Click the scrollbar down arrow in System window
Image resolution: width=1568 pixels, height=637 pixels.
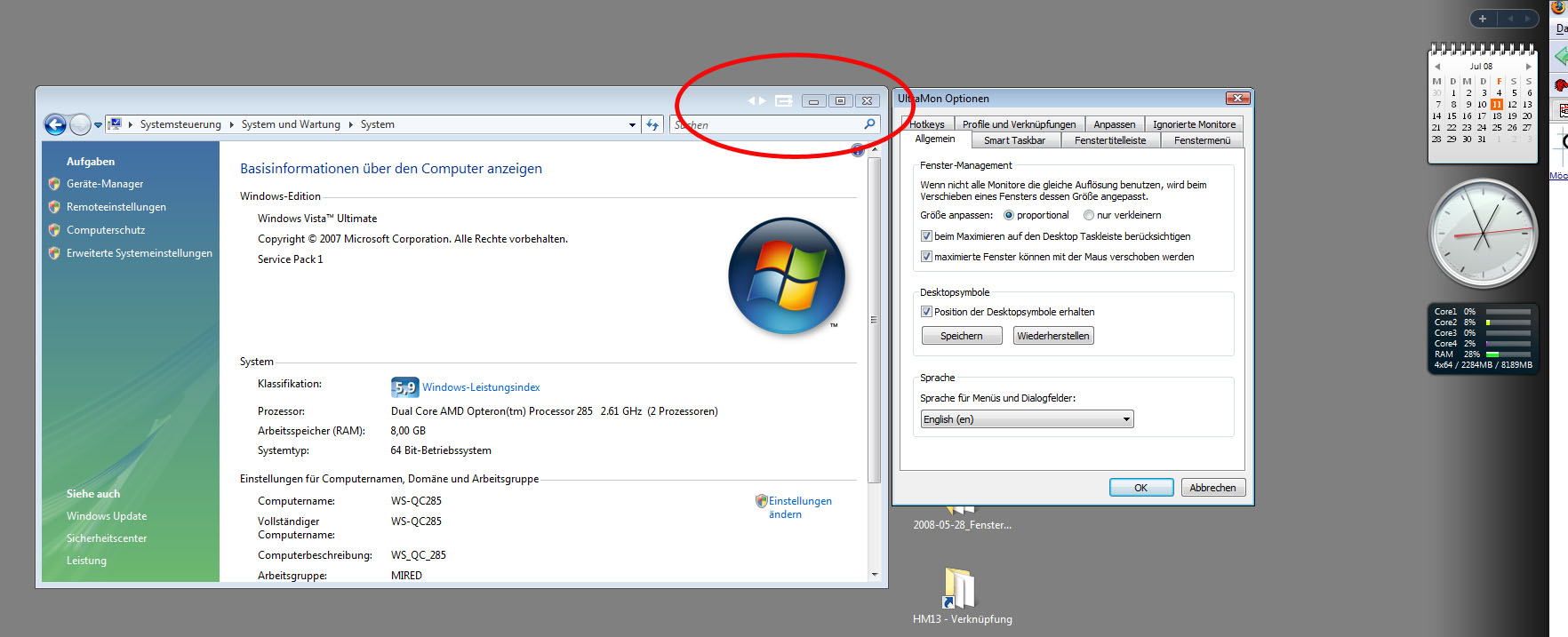point(874,575)
